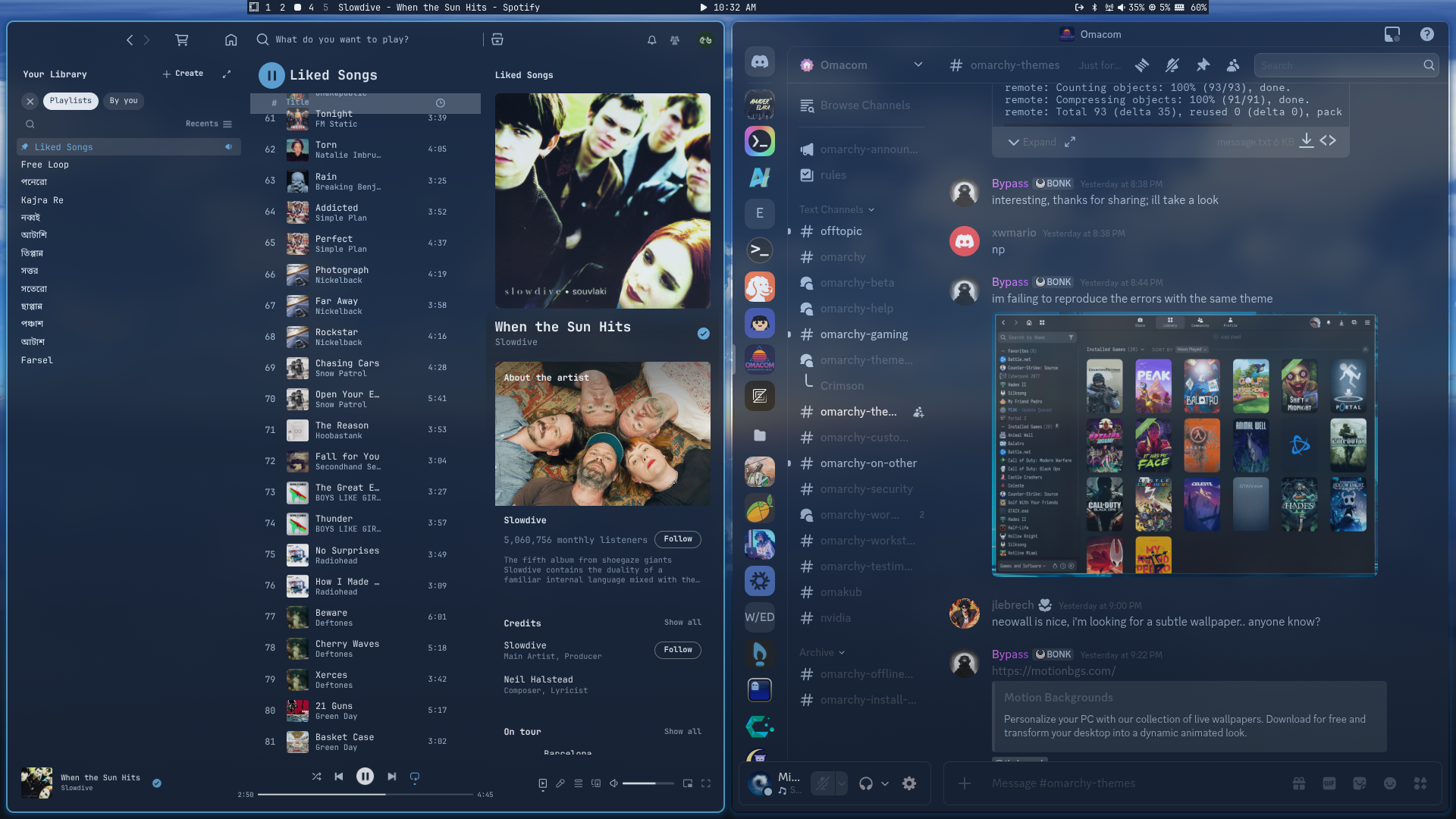This screenshot has width=1456, height=819.
Task: Go to Spotify Home
Action: pos(231,39)
